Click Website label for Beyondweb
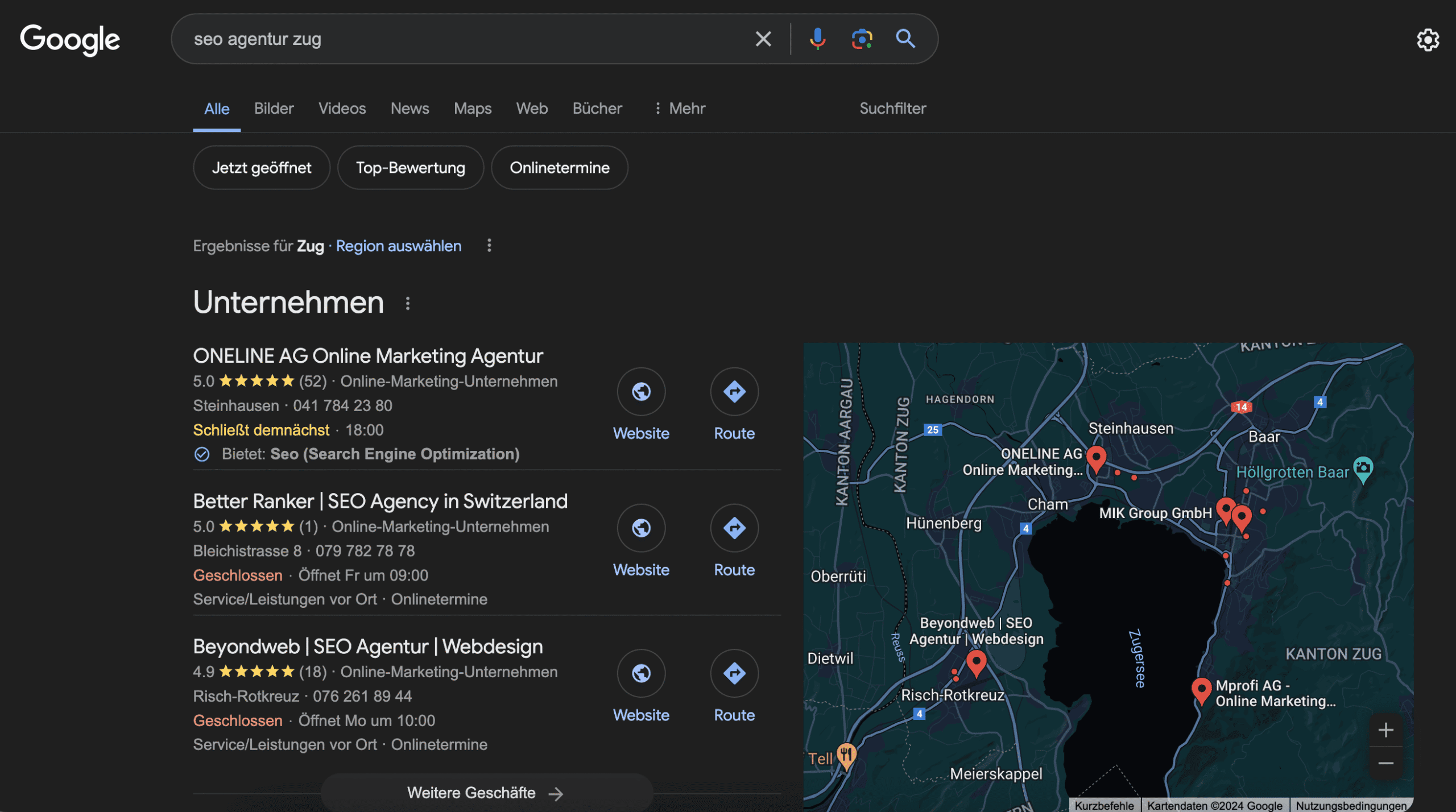Image resolution: width=1456 pixels, height=812 pixels. (x=641, y=715)
